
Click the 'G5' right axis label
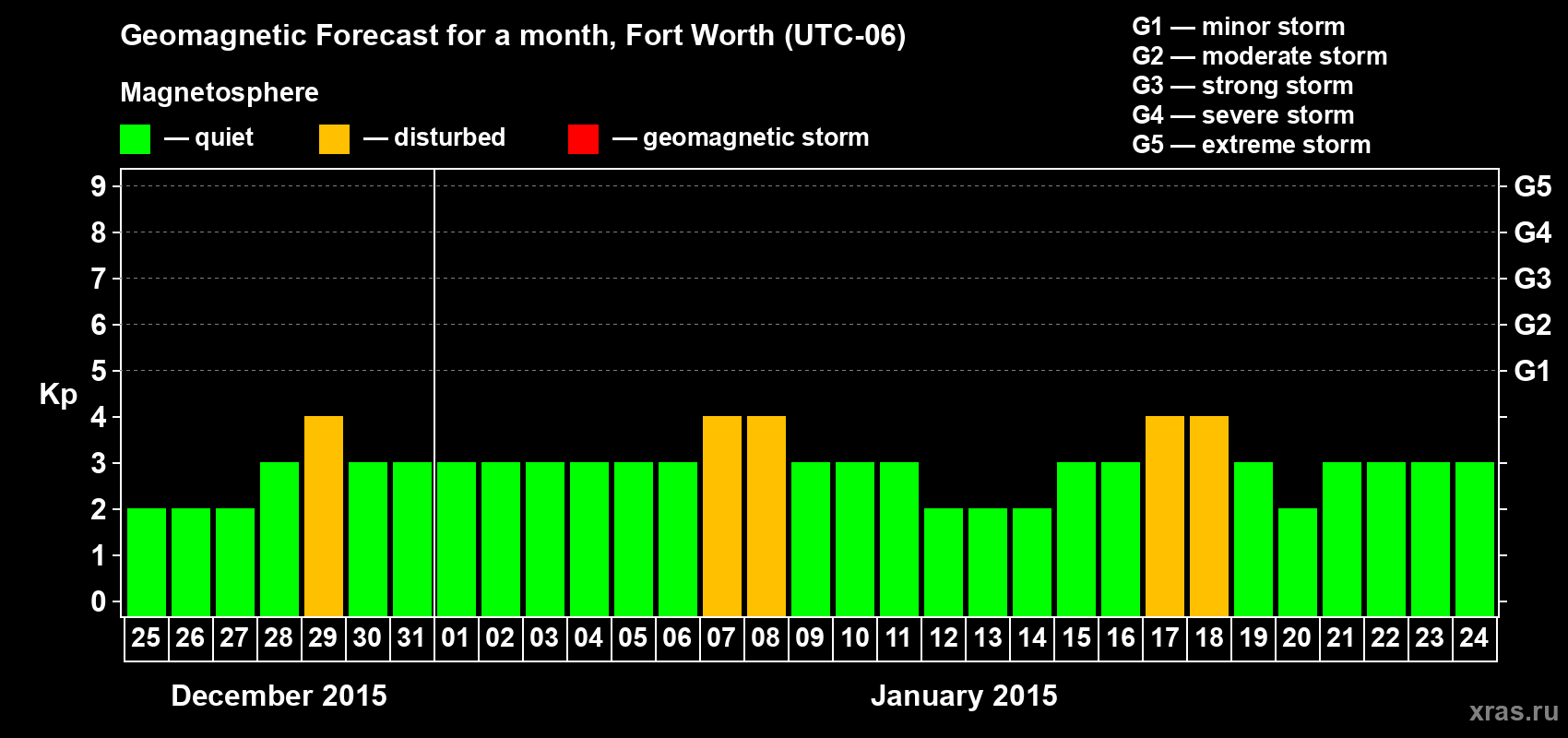[1533, 186]
